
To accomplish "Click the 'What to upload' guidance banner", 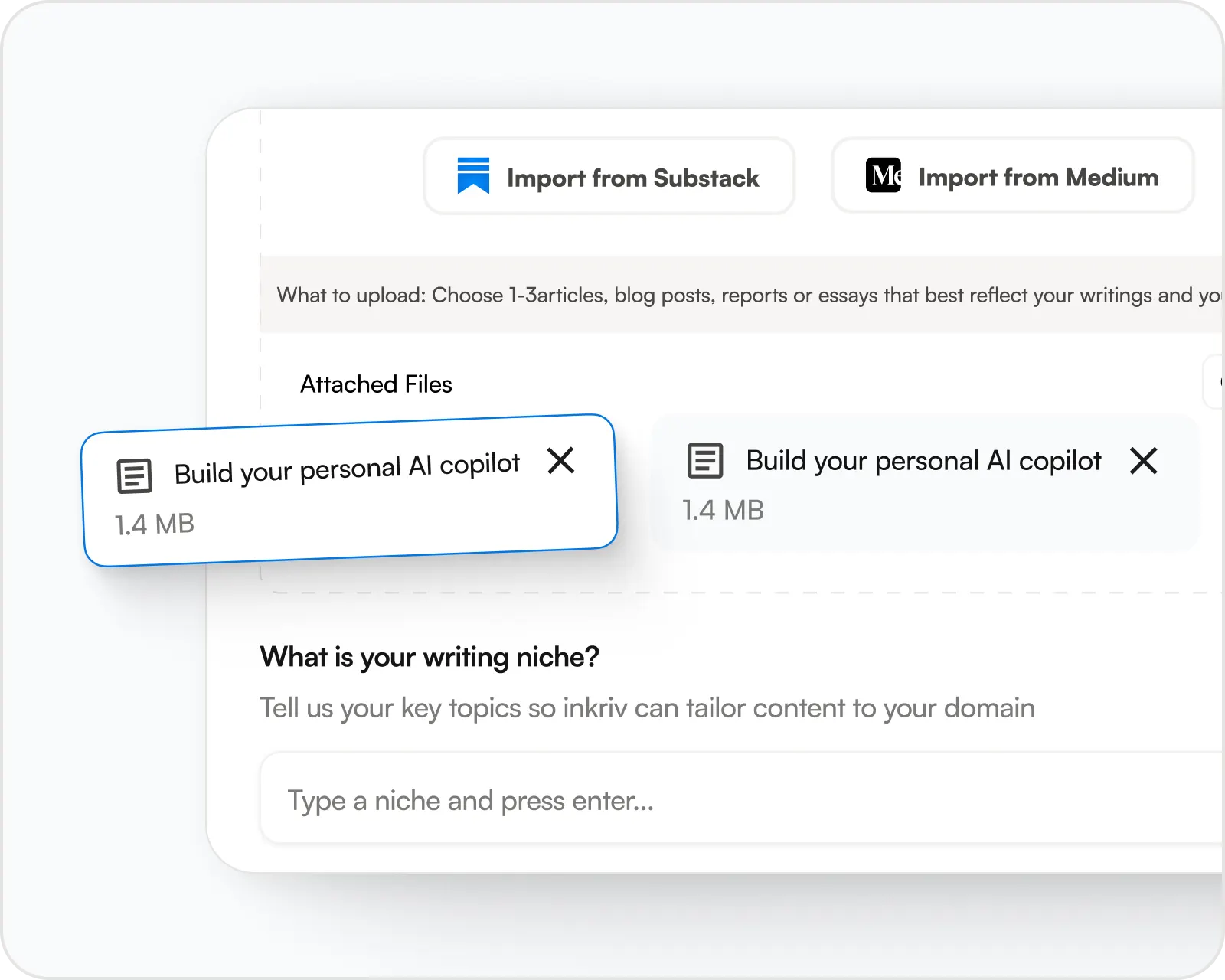I will tap(741, 295).
